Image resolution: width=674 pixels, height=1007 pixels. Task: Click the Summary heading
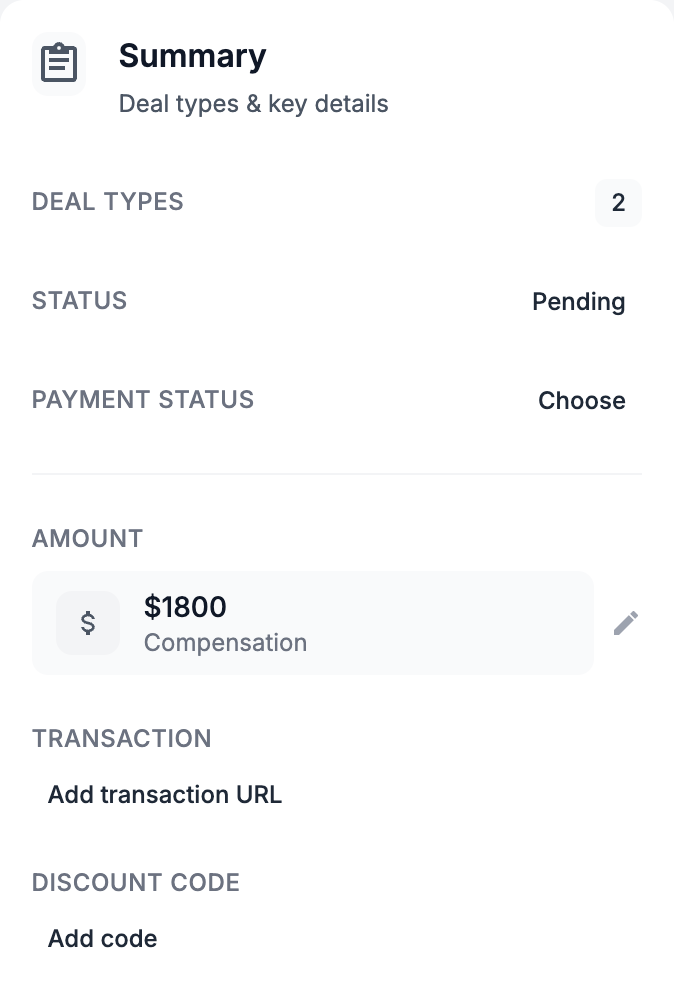coord(192,56)
